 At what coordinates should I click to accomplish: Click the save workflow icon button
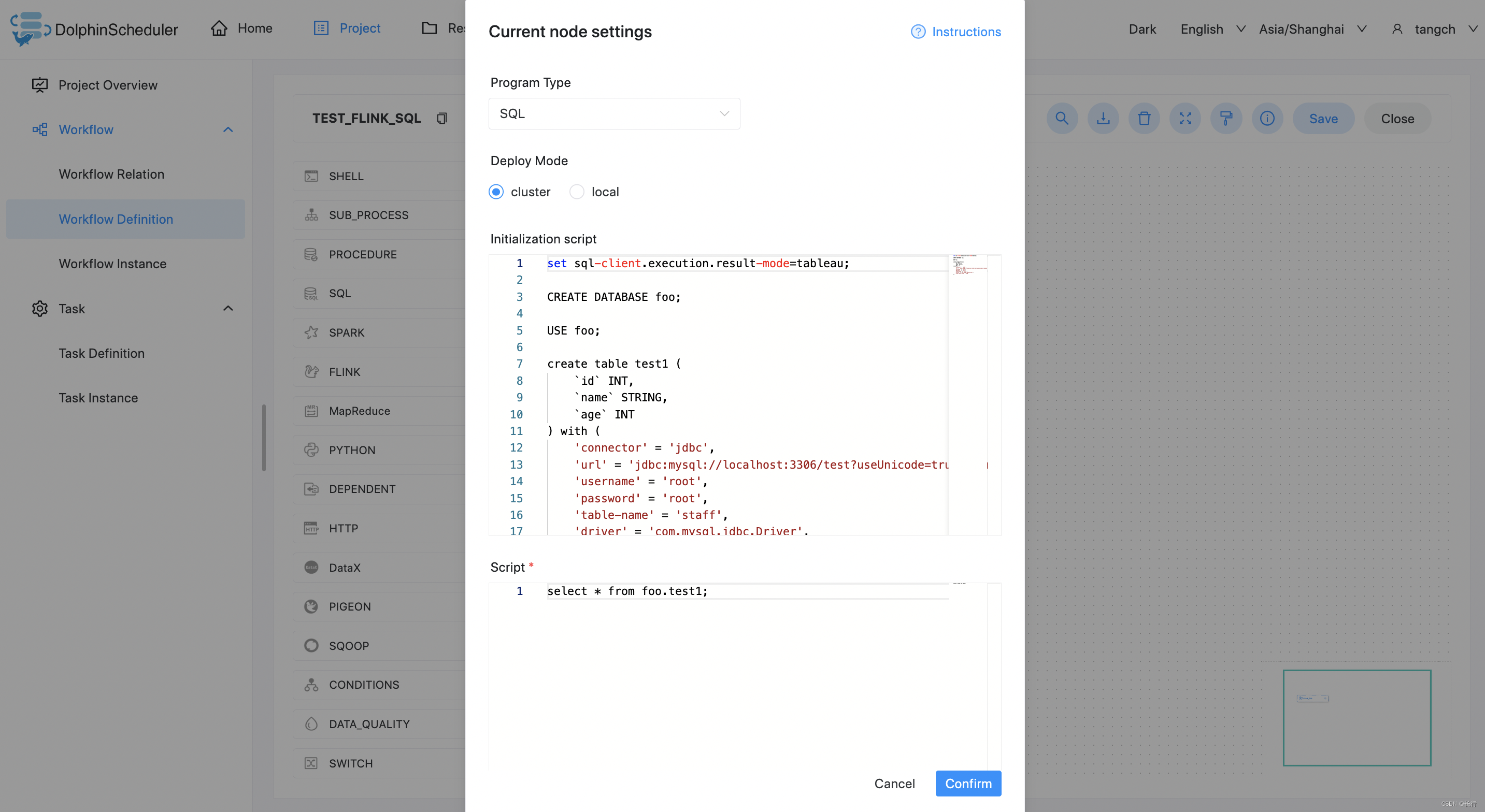tap(1323, 119)
